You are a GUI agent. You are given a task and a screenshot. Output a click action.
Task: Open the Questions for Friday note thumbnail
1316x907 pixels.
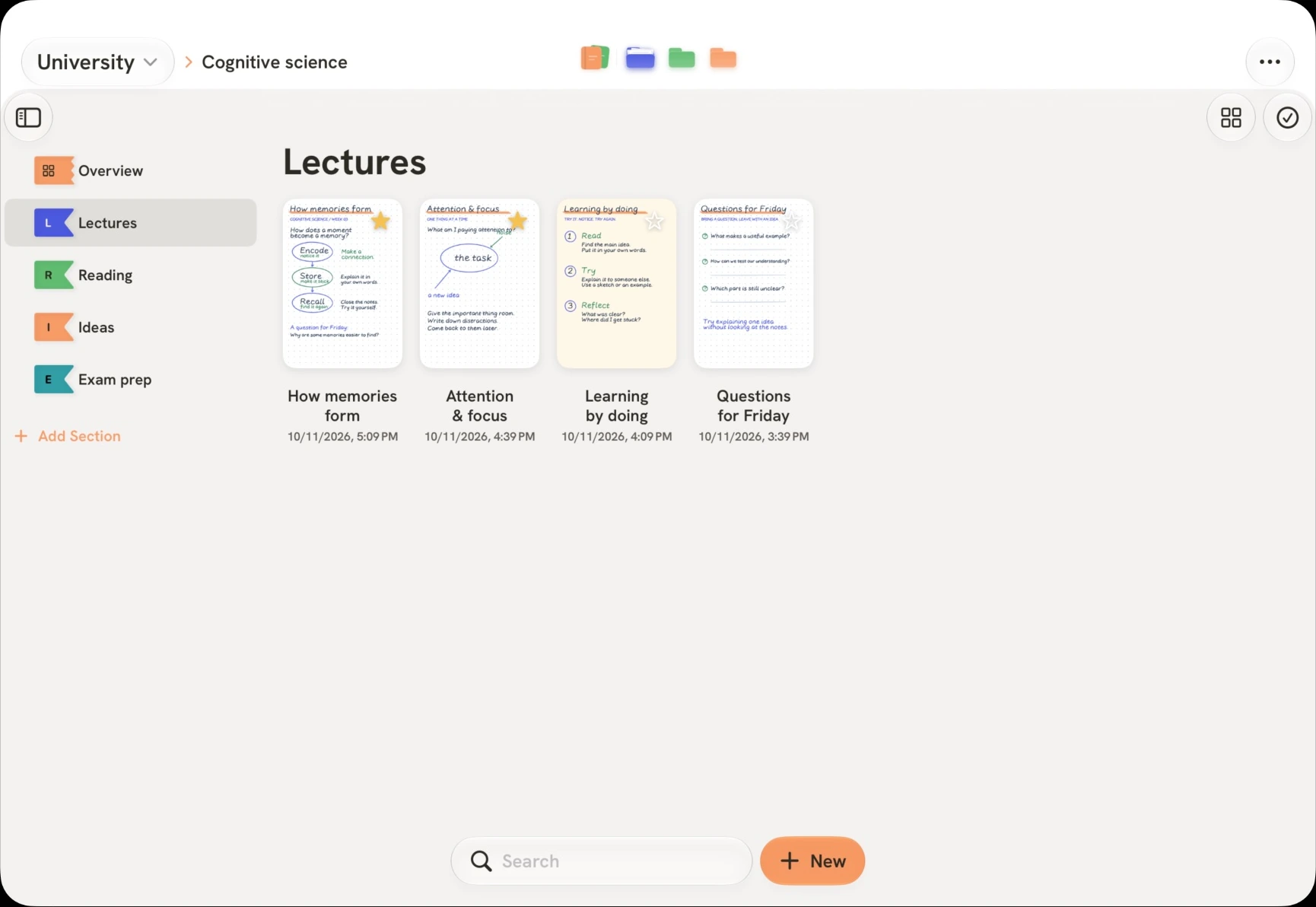(x=754, y=284)
